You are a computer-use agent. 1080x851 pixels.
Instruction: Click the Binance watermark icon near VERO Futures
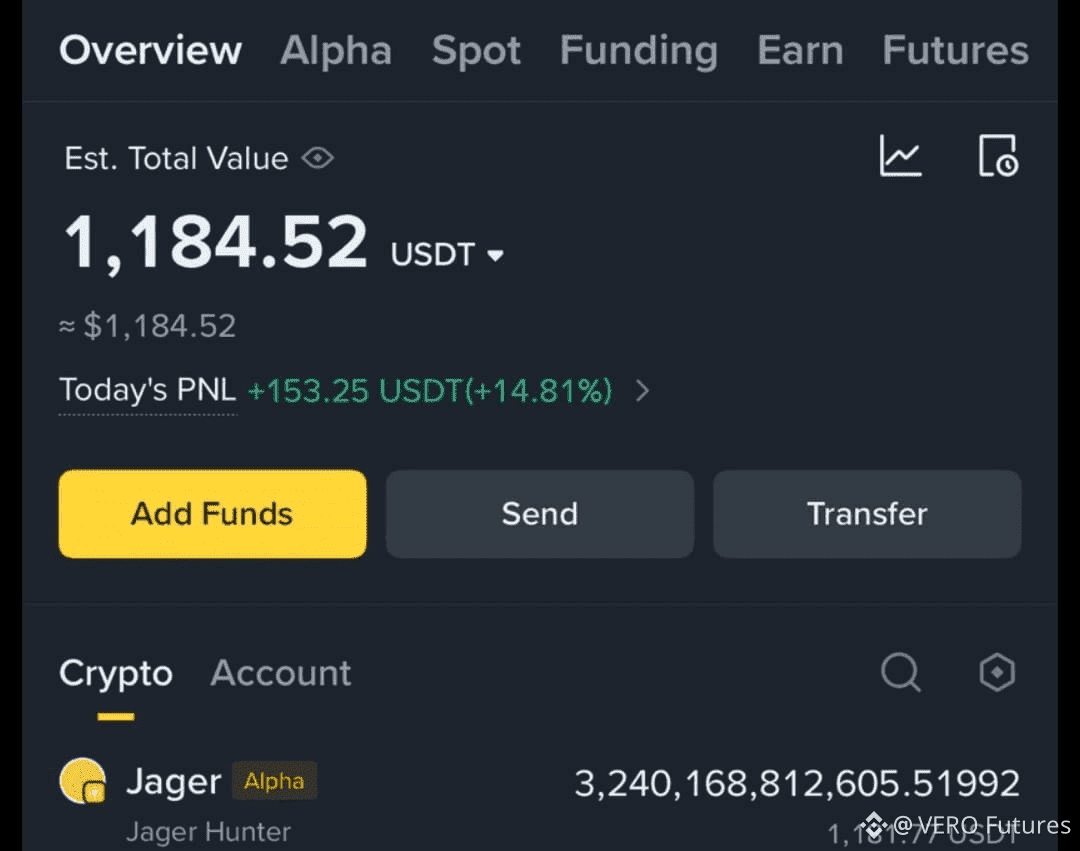pyautogui.click(x=874, y=826)
